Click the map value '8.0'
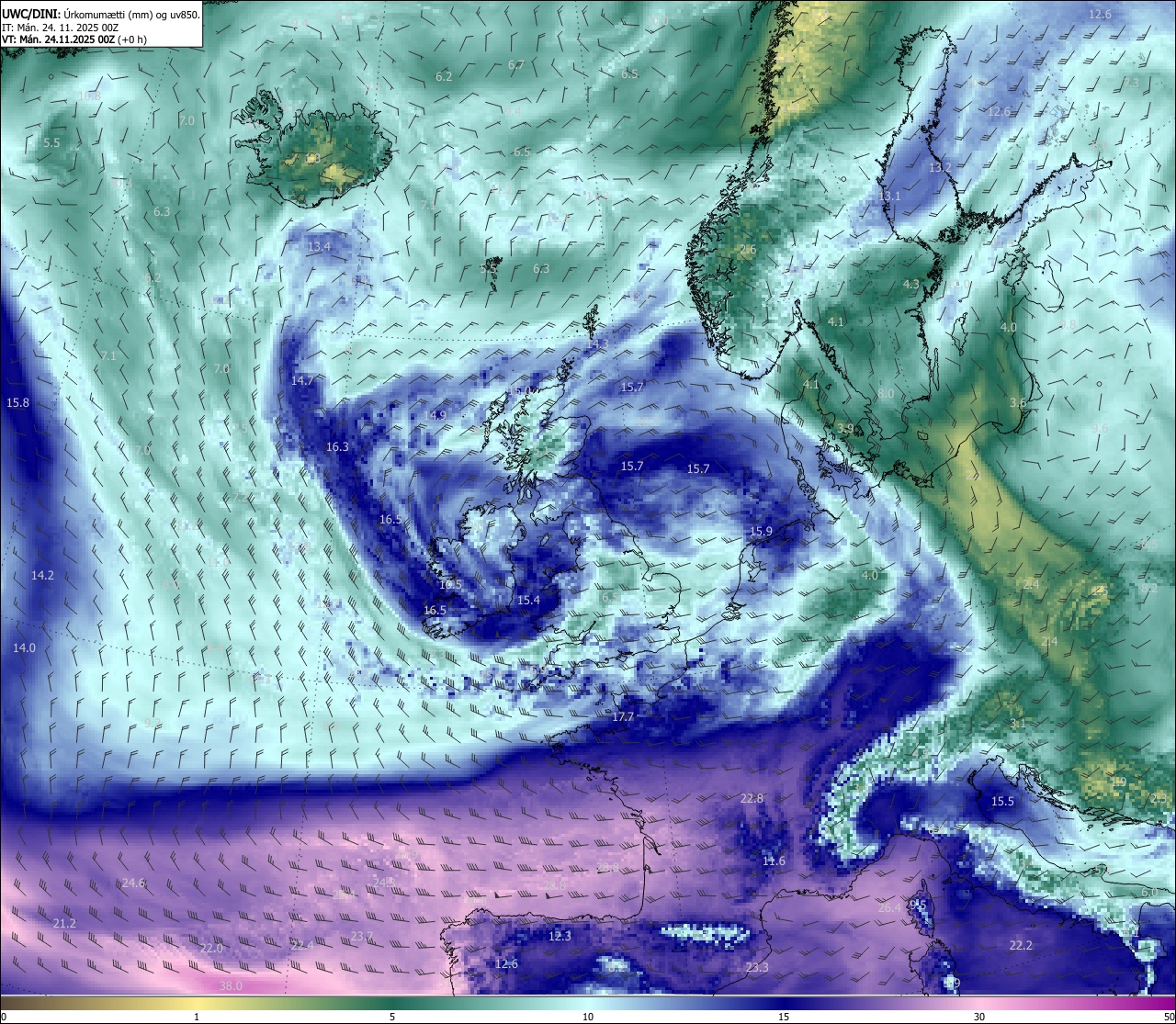The image size is (1176, 1024). pos(886,394)
